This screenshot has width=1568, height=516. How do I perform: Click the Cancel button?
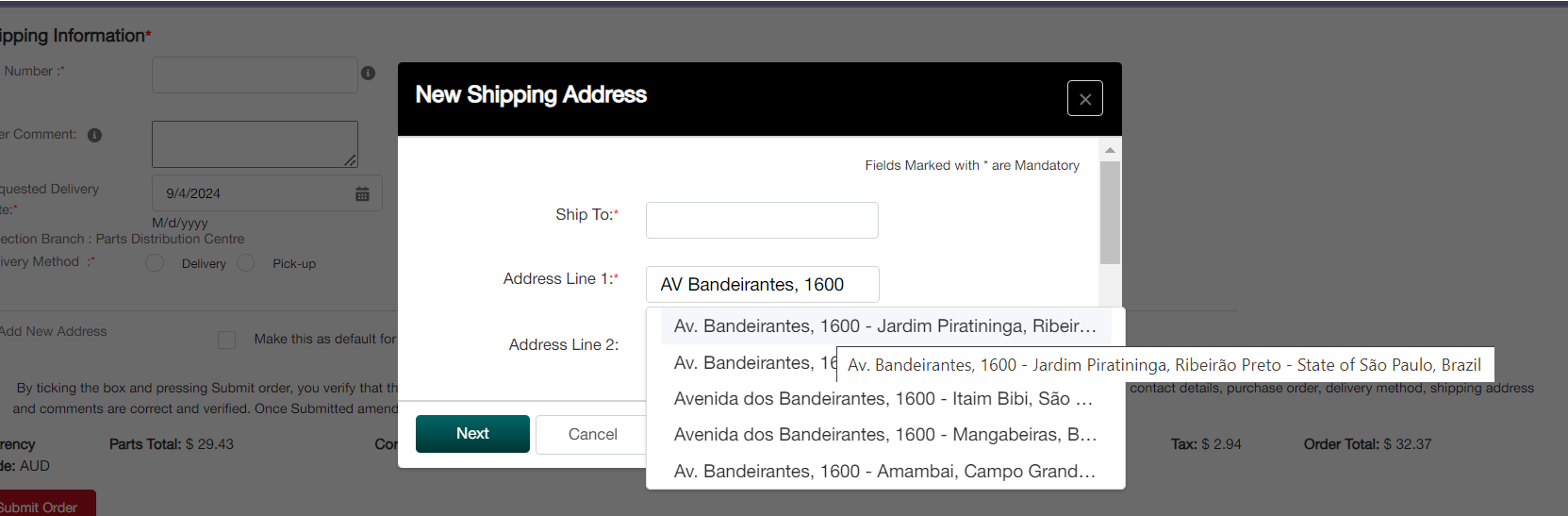coord(592,434)
